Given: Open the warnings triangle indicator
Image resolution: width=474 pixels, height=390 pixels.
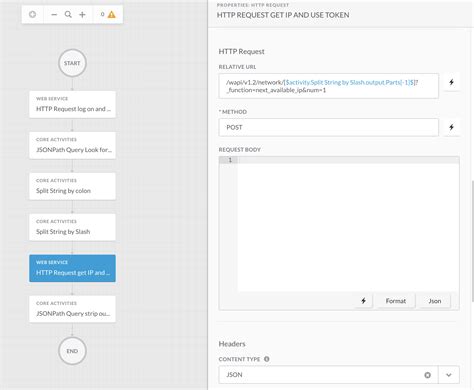Looking at the screenshot, I should pyautogui.click(x=112, y=14).
